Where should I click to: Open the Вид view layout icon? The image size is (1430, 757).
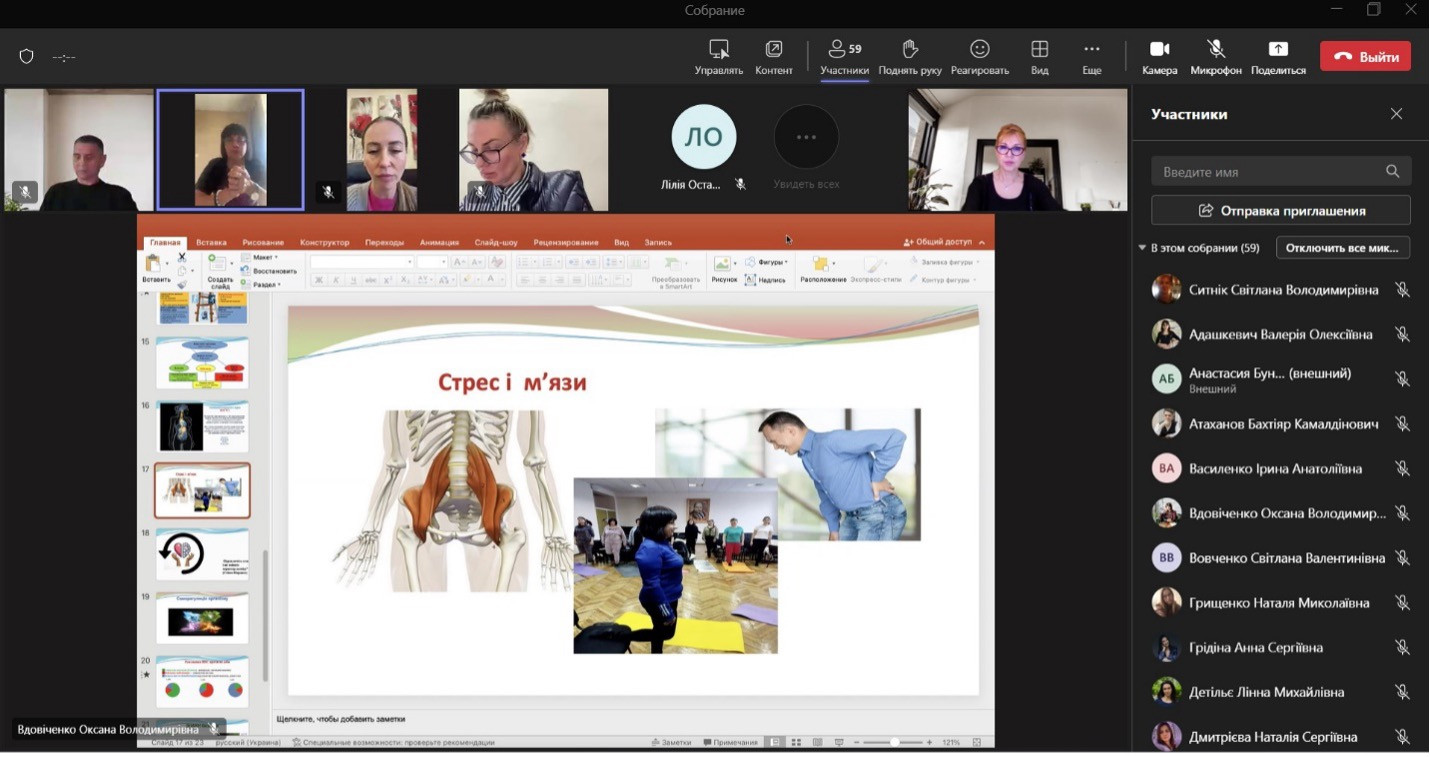(1039, 49)
